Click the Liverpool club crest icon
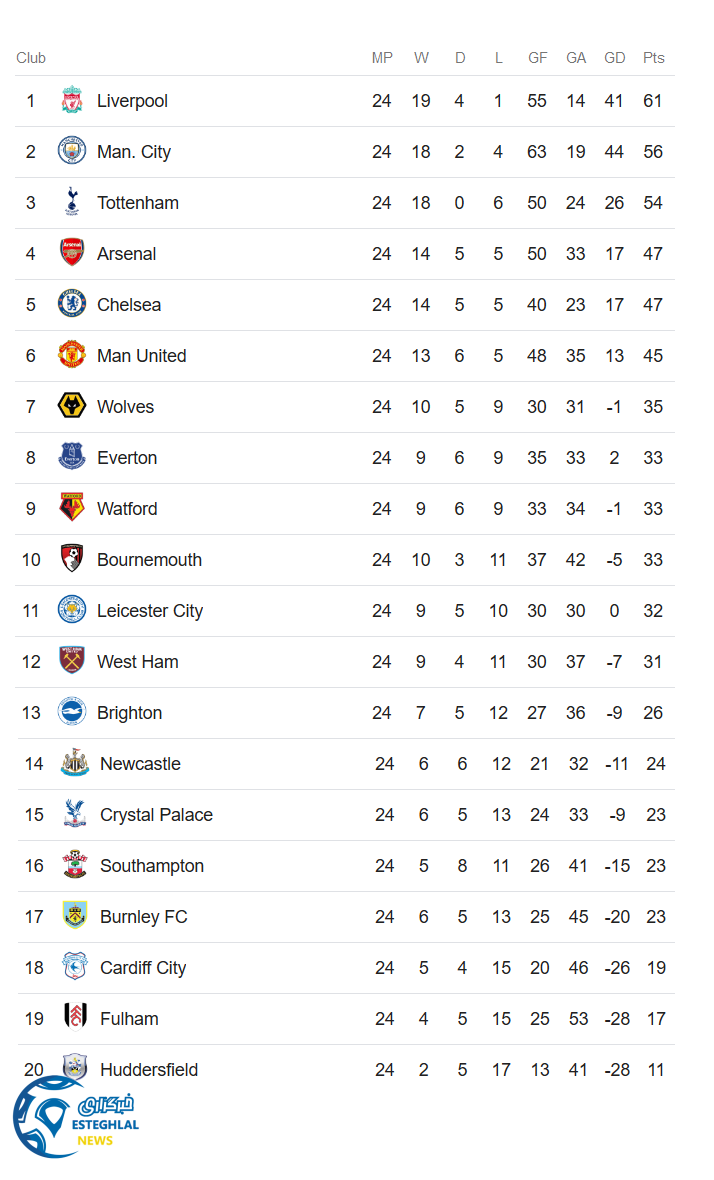This screenshot has height=1180, width=714. coord(72,101)
